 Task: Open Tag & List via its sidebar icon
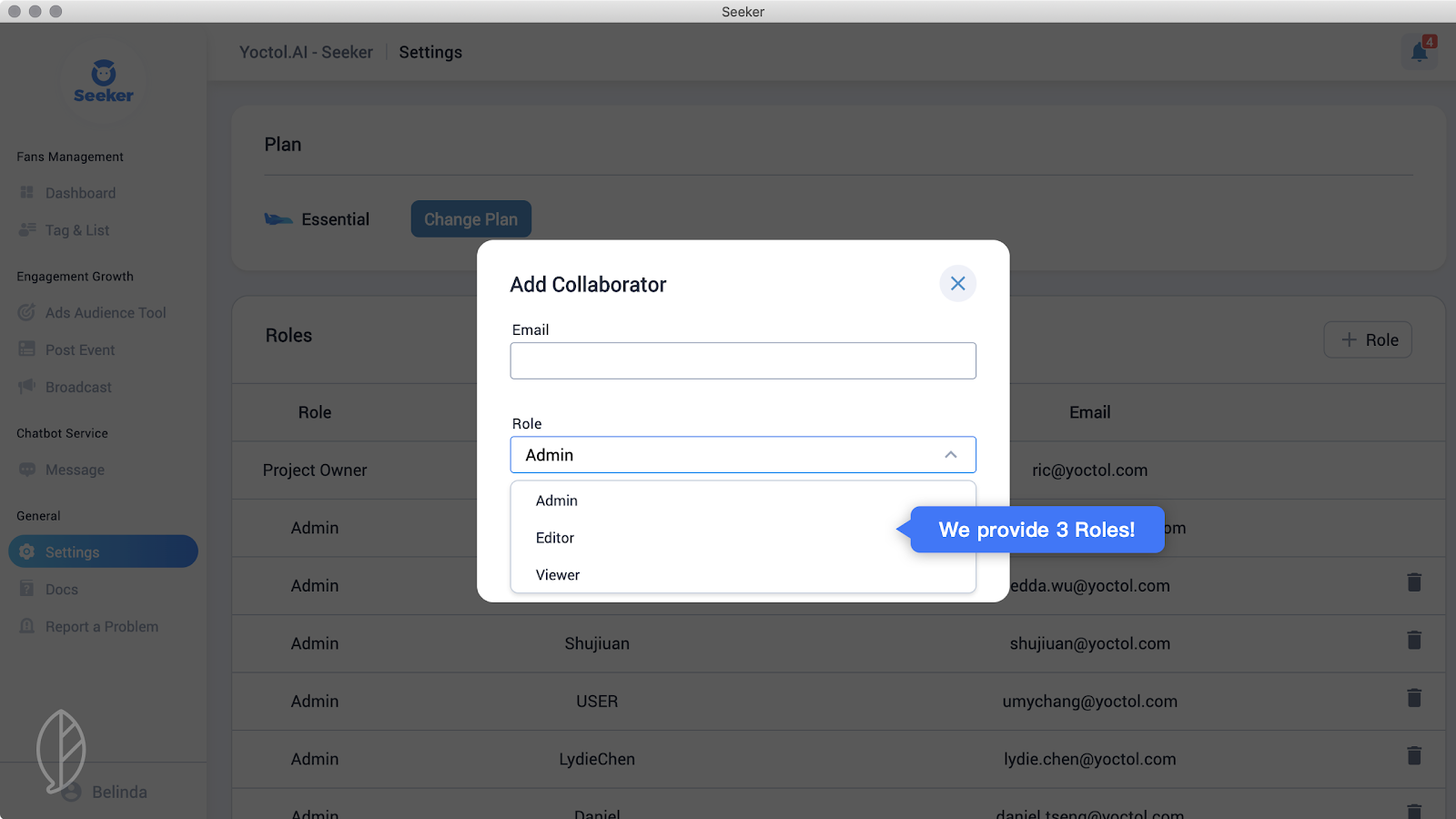(x=27, y=230)
